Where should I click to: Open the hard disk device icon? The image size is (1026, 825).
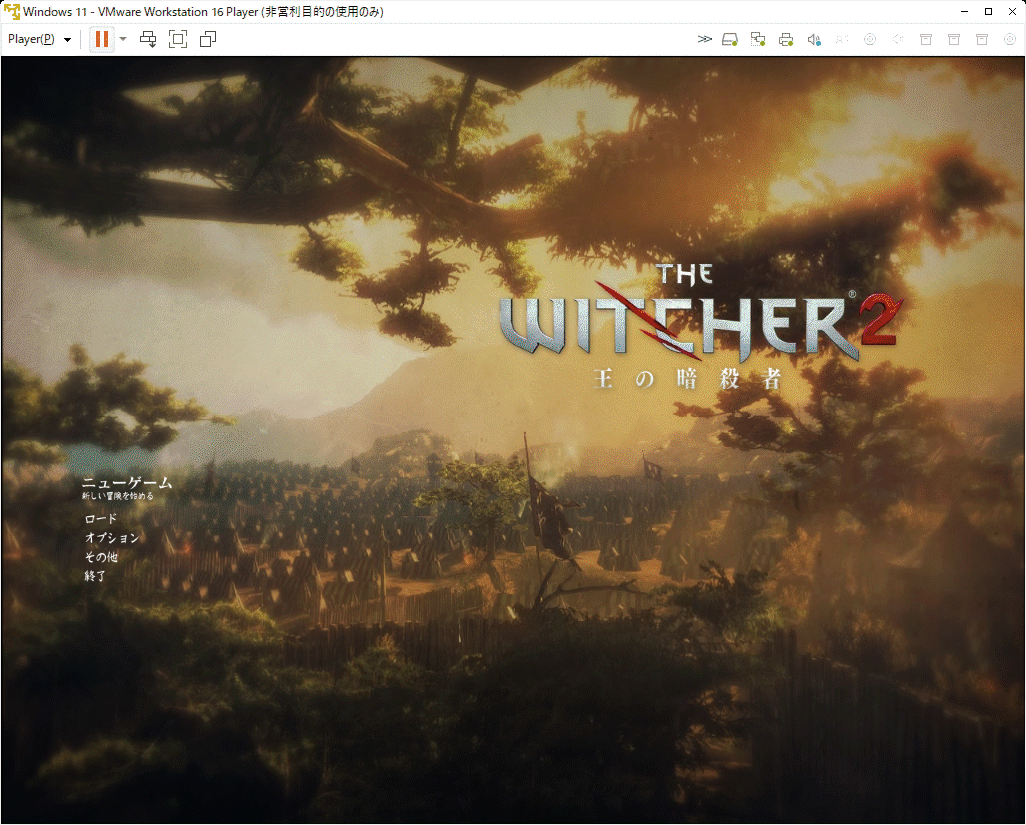tap(730, 39)
